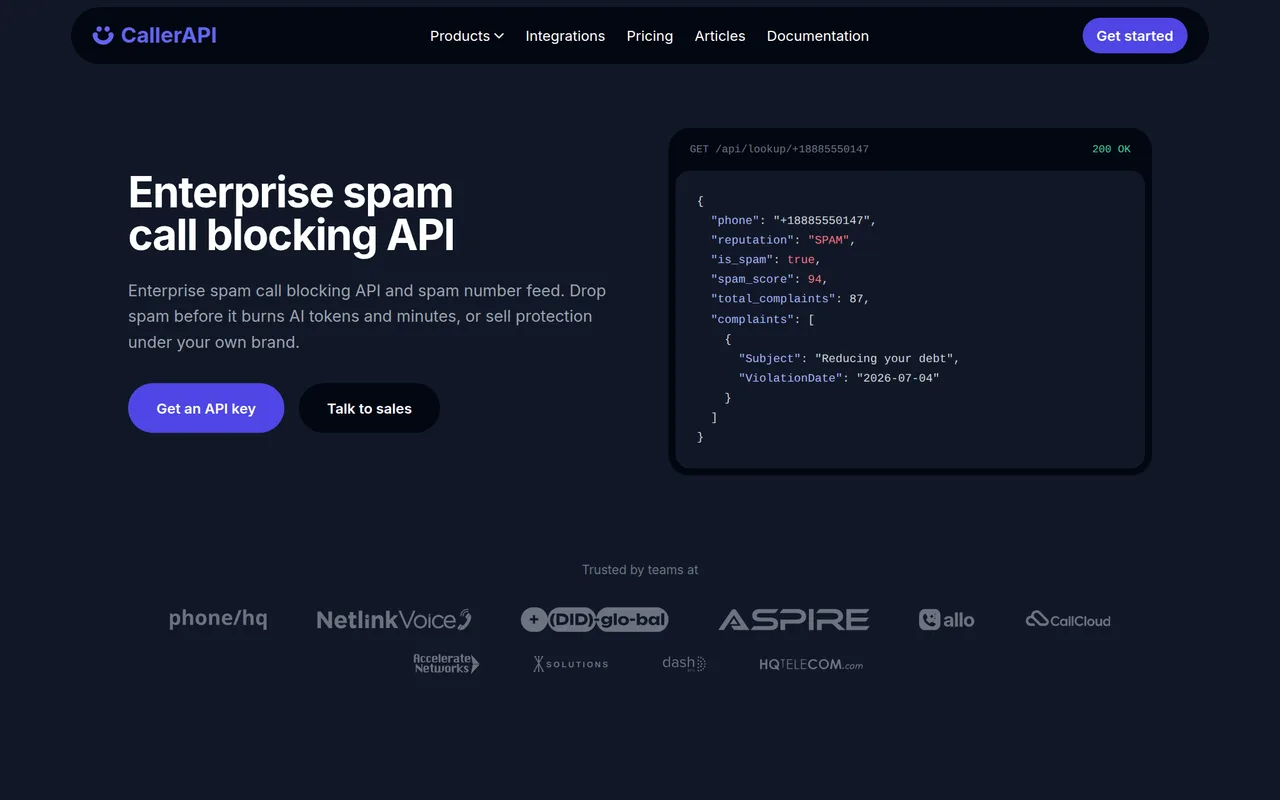Click Get an API key
Screen dimensions: 1280x800
pos(206,408)
